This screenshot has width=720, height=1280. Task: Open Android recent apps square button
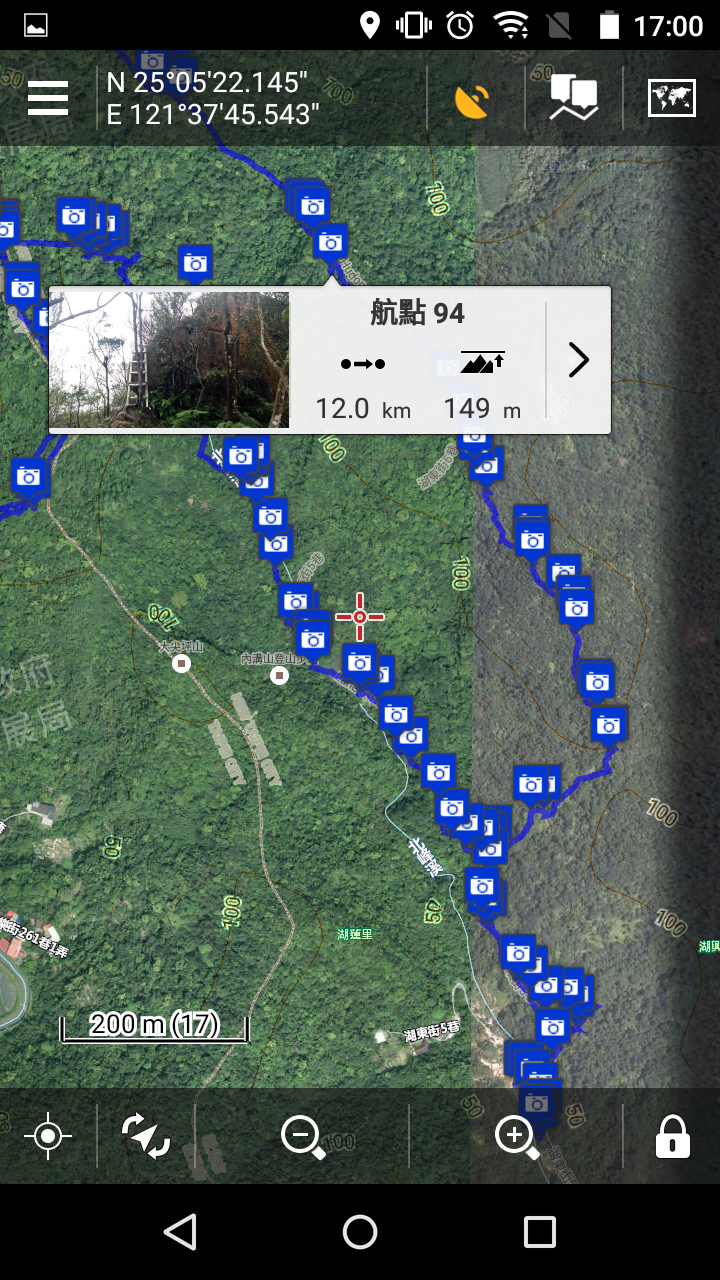(540, 1232)
